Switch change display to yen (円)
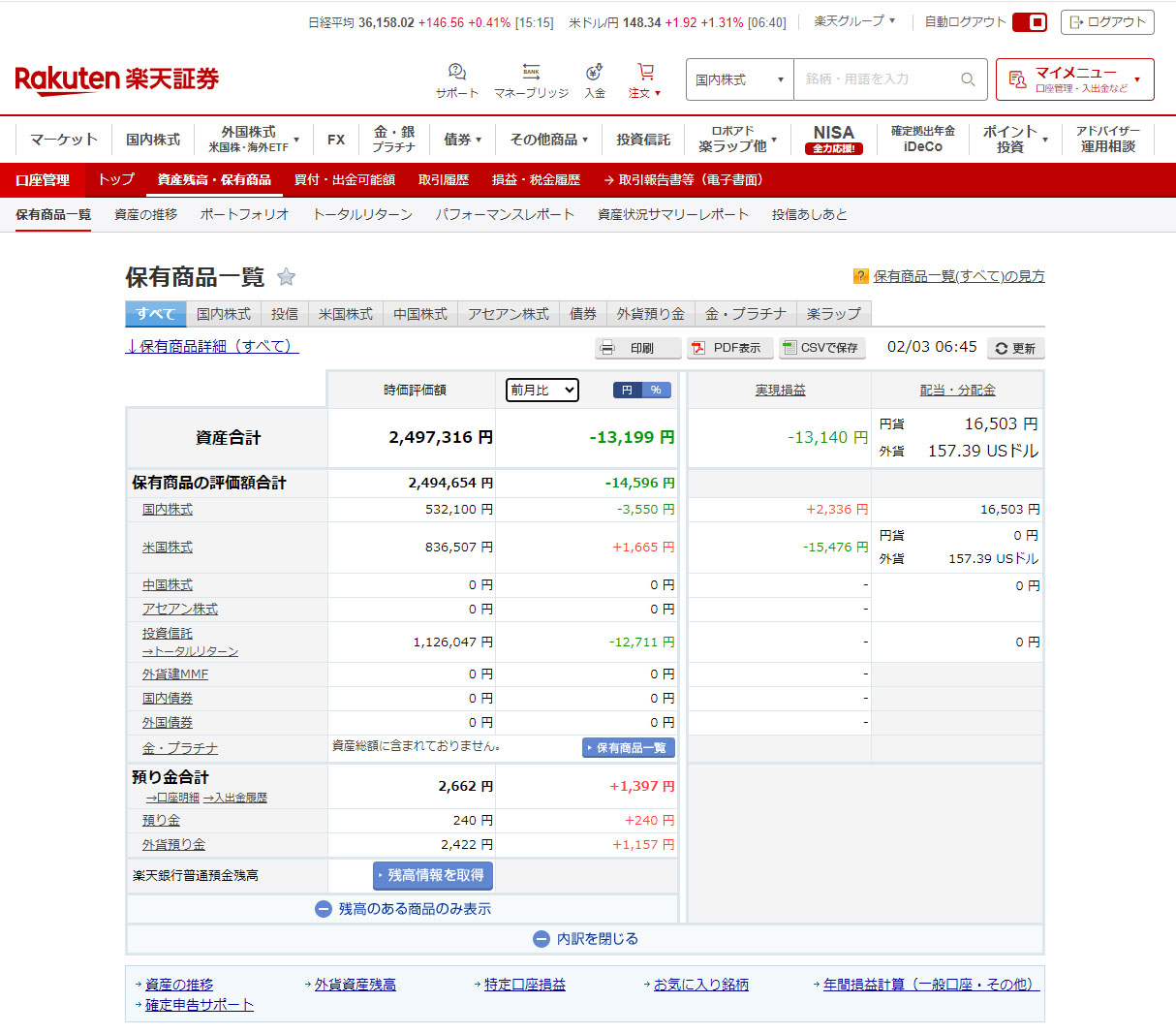The image size is (1176, 1034). point(627,390)
